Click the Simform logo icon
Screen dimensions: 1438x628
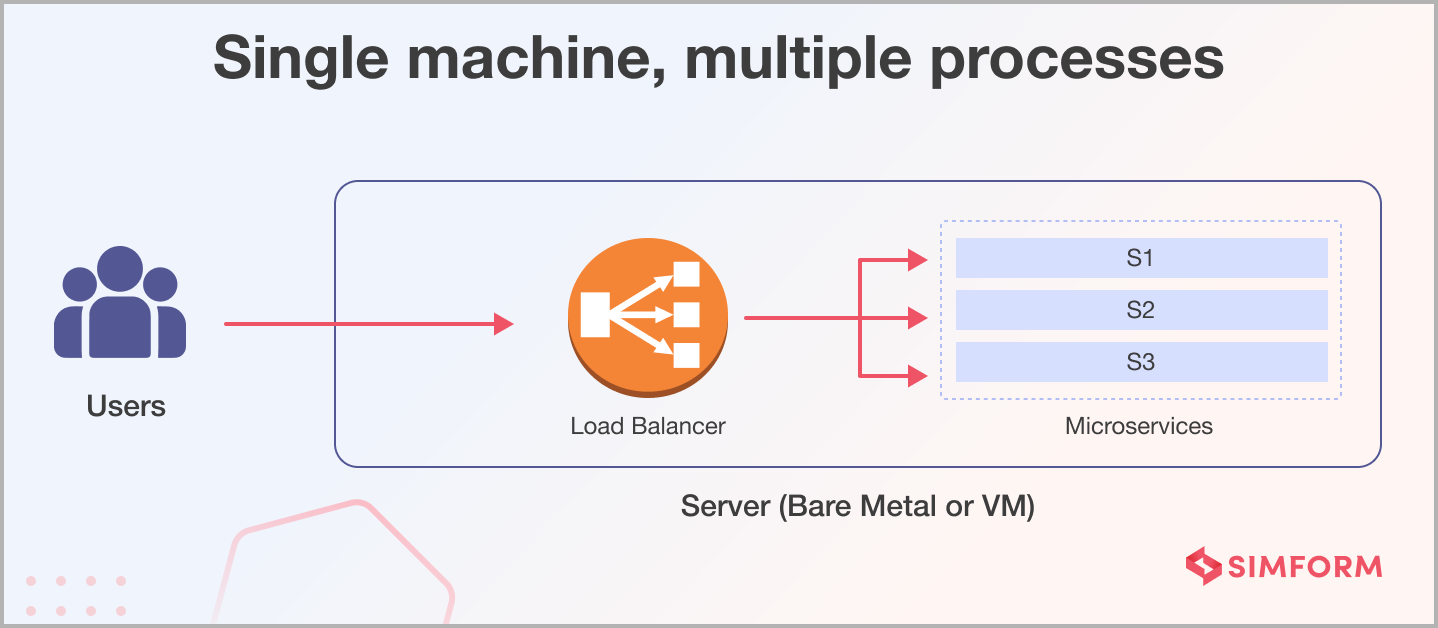tap(1204, 567)
